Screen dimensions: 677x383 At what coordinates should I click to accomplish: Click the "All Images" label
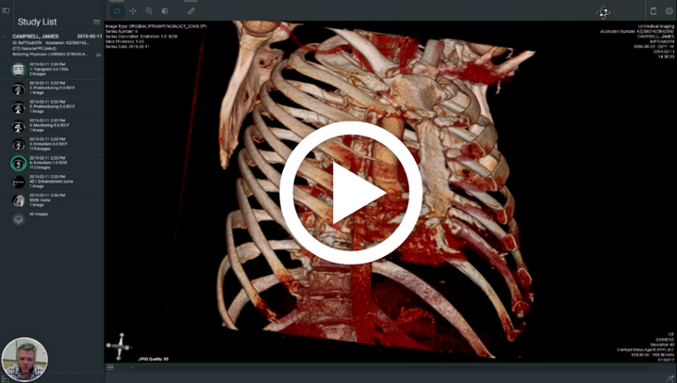(x=39, y=214)
